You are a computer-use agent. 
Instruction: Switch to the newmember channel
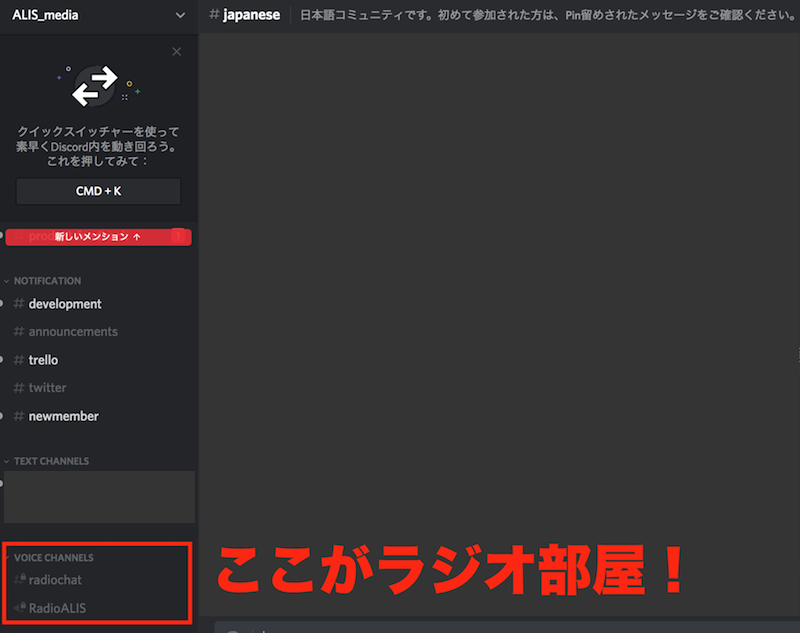point(63,416)
